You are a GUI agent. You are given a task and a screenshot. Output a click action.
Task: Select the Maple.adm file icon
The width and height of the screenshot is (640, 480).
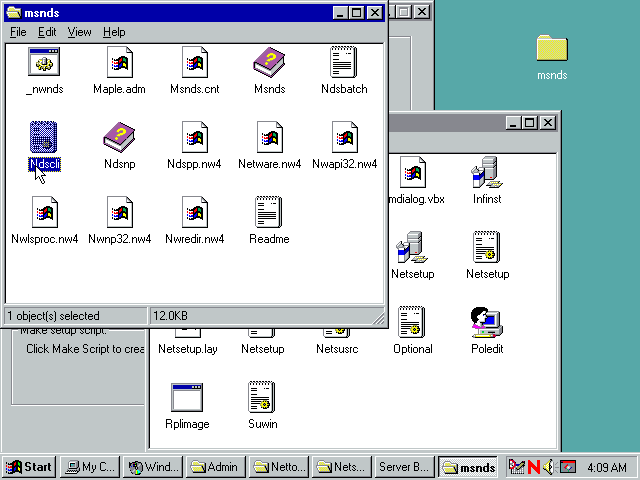point(120,62)
